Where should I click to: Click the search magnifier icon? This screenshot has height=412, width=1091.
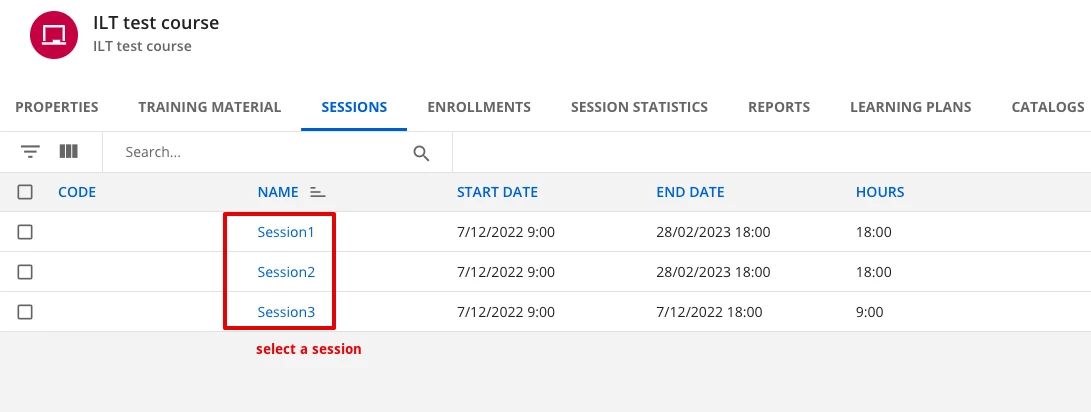[x=421, y=153]
